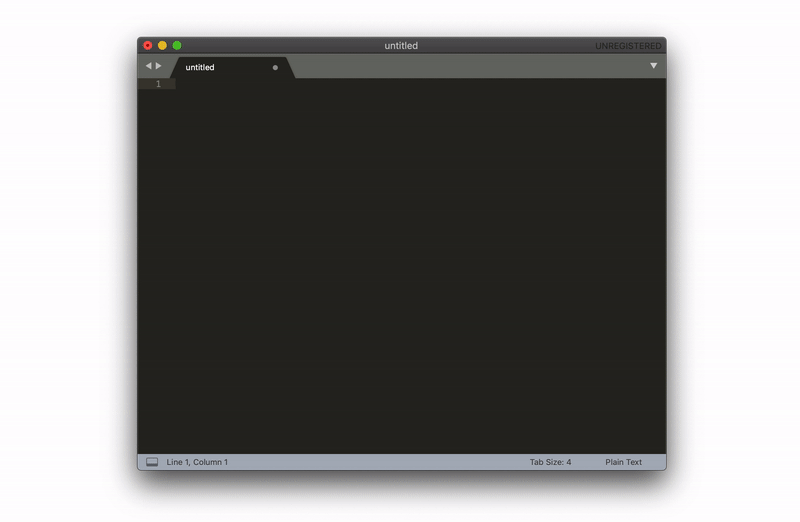This screenshot has height=522, width=800.
Task: Click the untitled window title text
Action: [401, 46]
